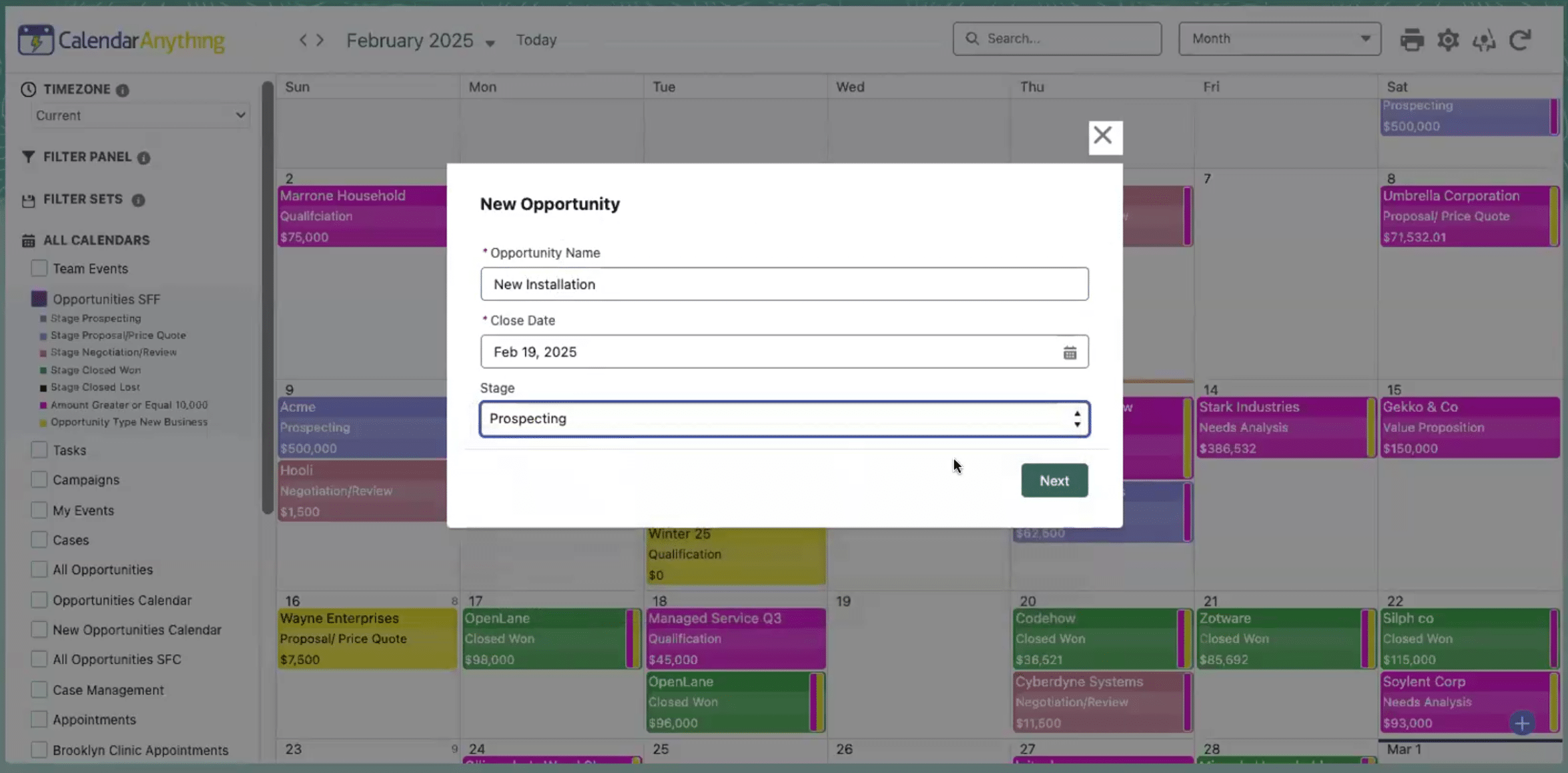Viewport: 1568px width, 773px height.
Task: Show Filter Panel info icon
Action: (143, 158)
